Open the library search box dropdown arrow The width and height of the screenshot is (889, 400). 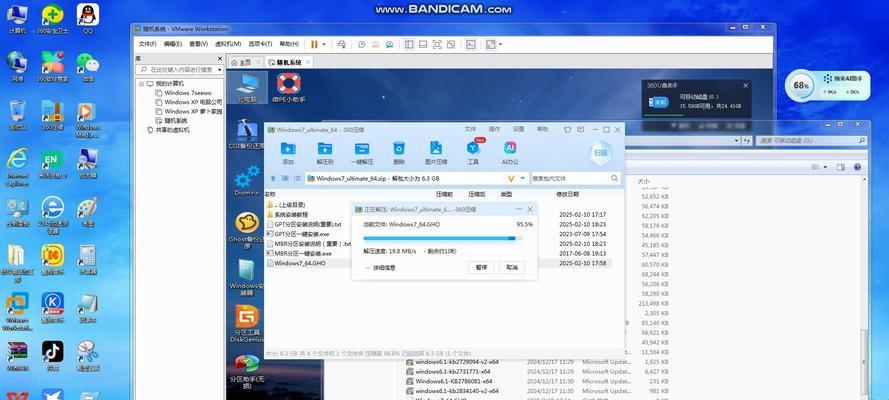click(x=219, y=69)
